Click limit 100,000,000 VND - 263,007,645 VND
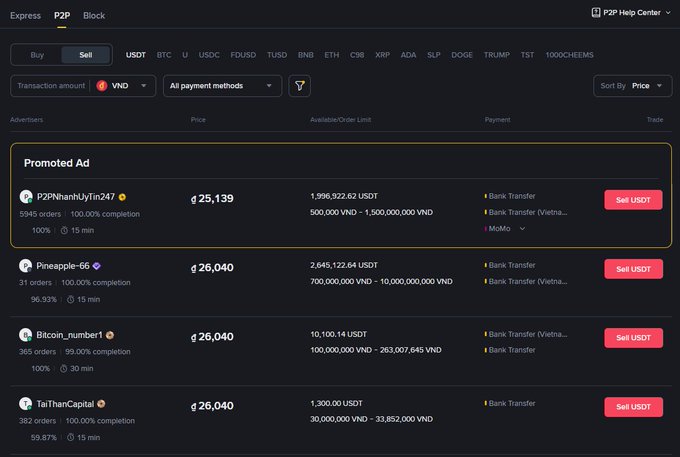 tap(376, 350)
